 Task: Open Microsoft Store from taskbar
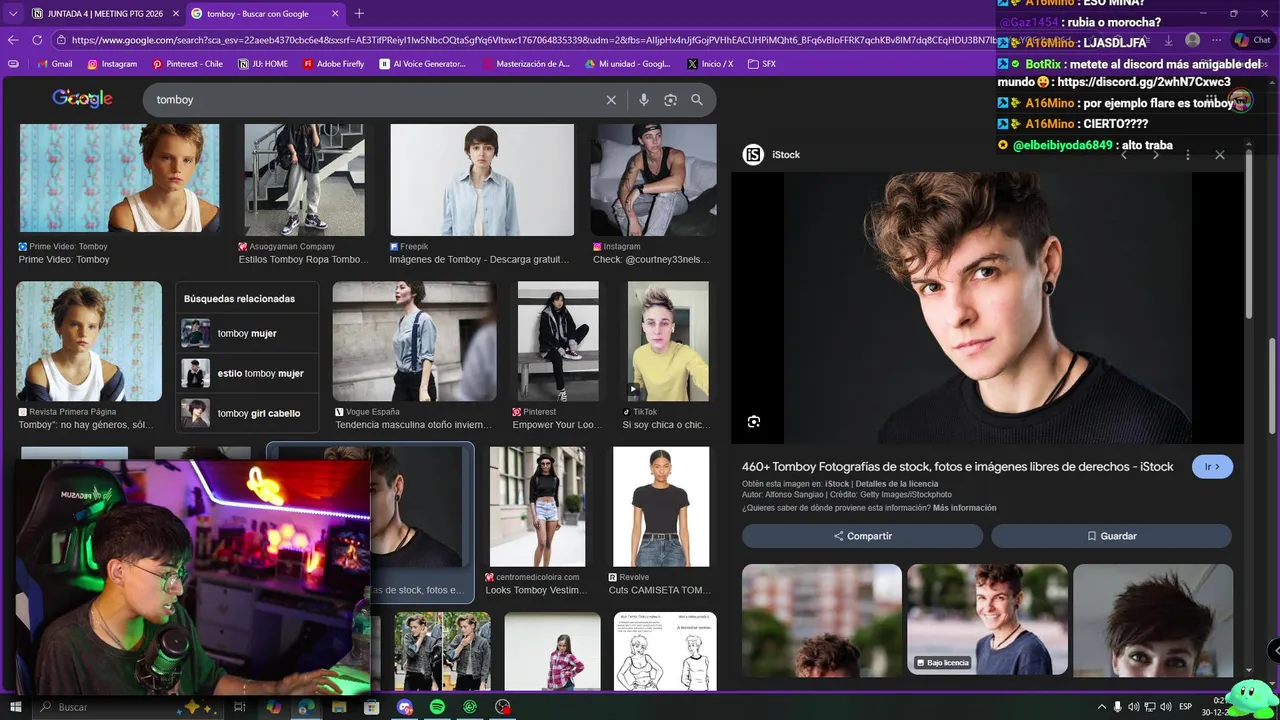tap(372, 707)
